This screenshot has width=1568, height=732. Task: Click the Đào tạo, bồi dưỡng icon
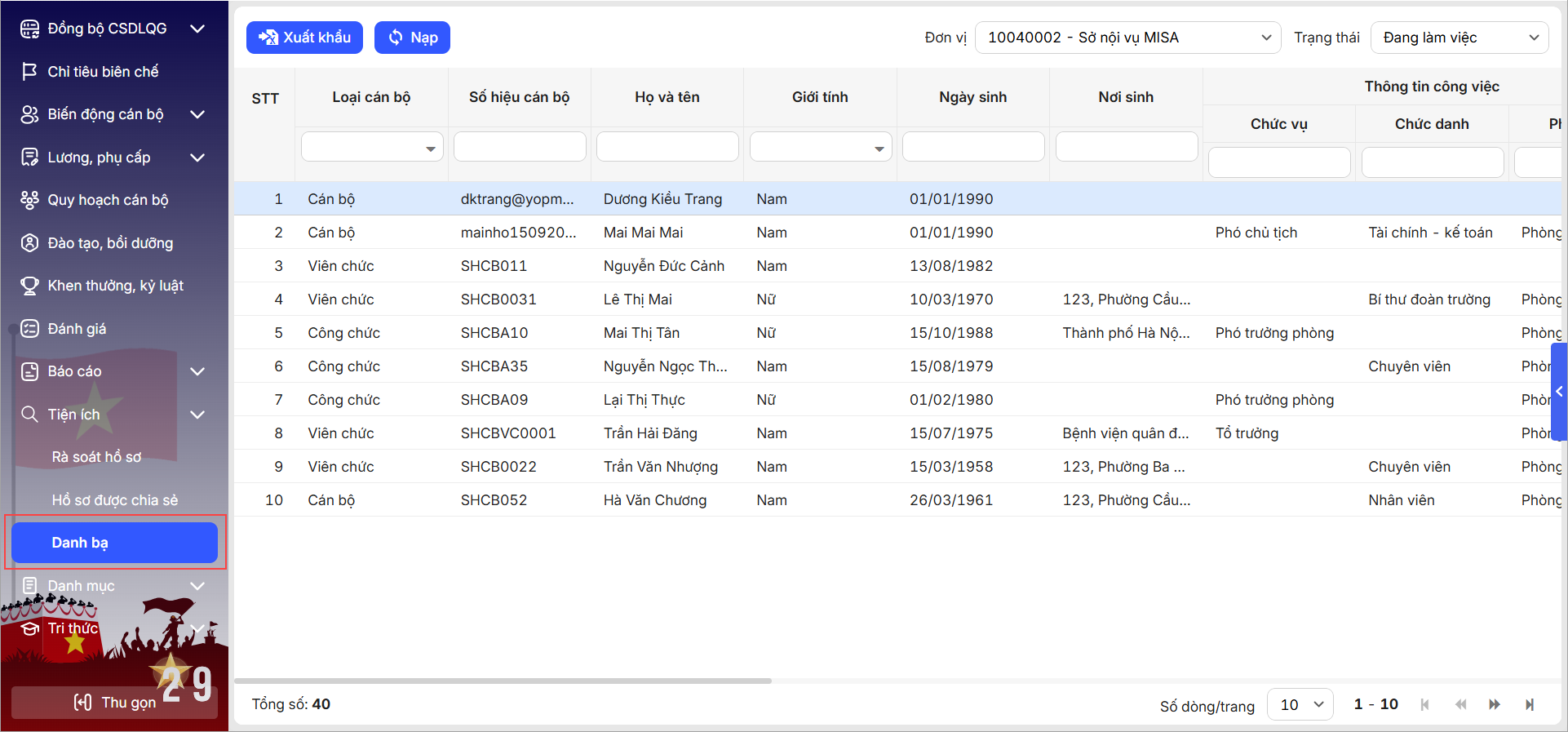pos(29,243)
